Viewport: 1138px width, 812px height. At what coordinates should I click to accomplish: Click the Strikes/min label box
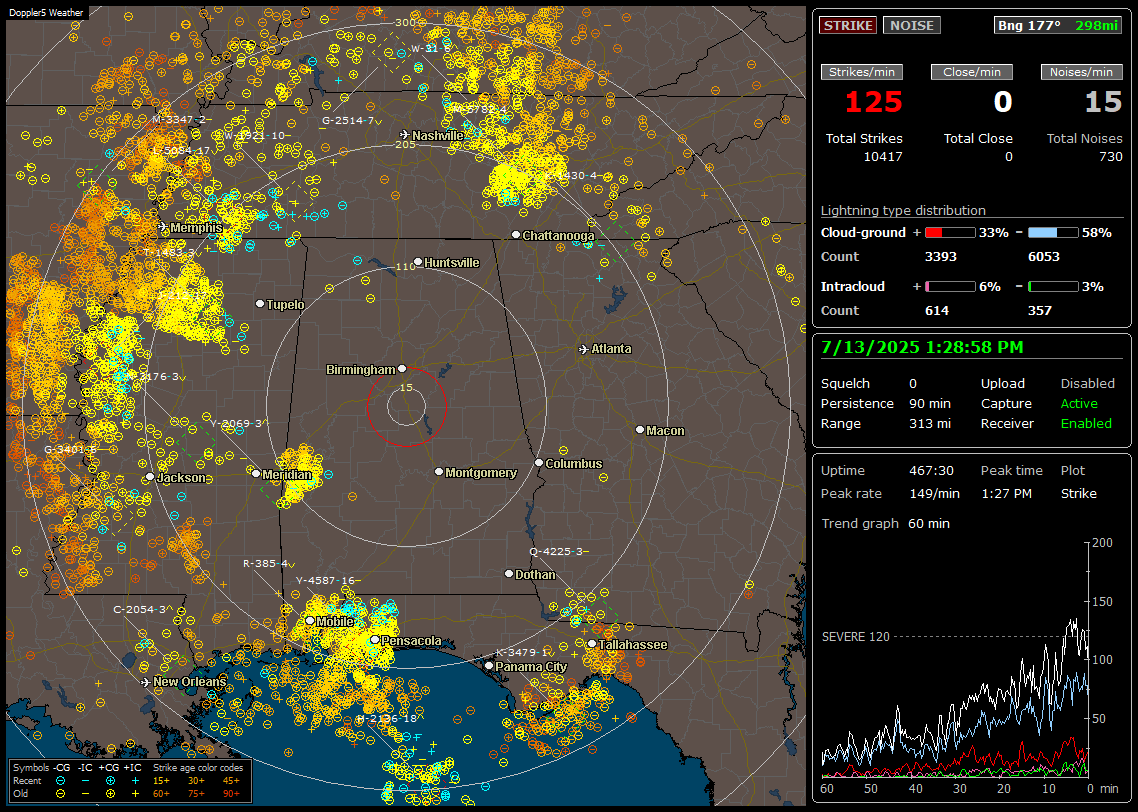pyautogui.click(x=862, y=72)
